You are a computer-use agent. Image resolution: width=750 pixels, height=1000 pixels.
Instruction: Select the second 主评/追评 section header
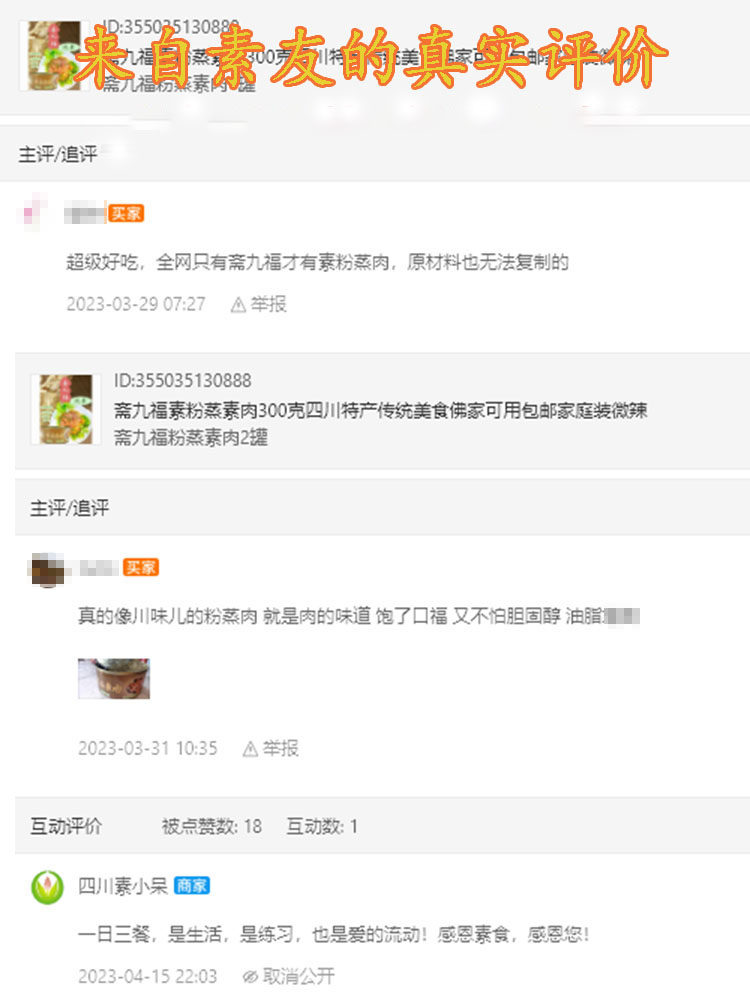coord(70,508)
